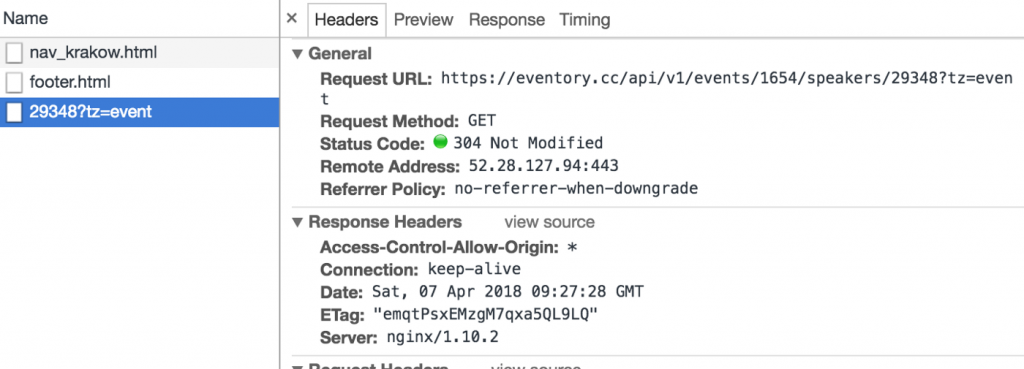The width and height of the screenshot is (1024, 369).
Task: Click view source beside Request Headers
Action: pos(536,366)
